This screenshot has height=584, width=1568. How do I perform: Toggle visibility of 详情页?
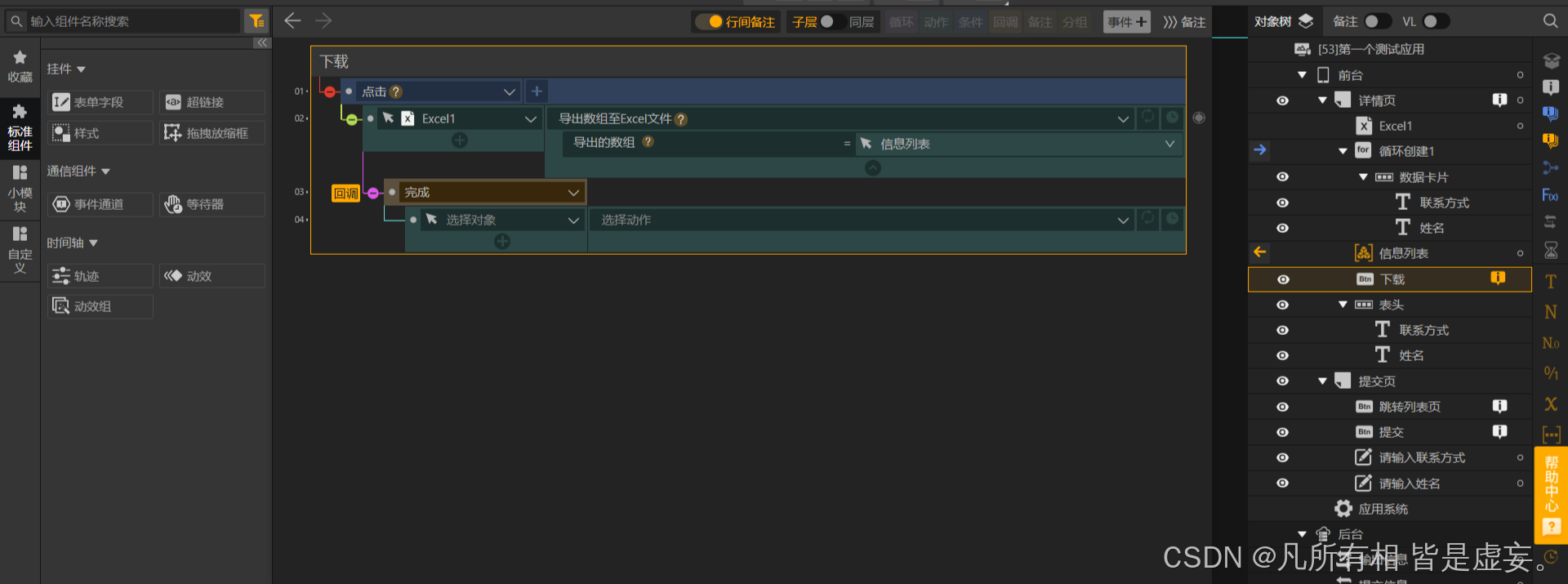point(1283,100)
